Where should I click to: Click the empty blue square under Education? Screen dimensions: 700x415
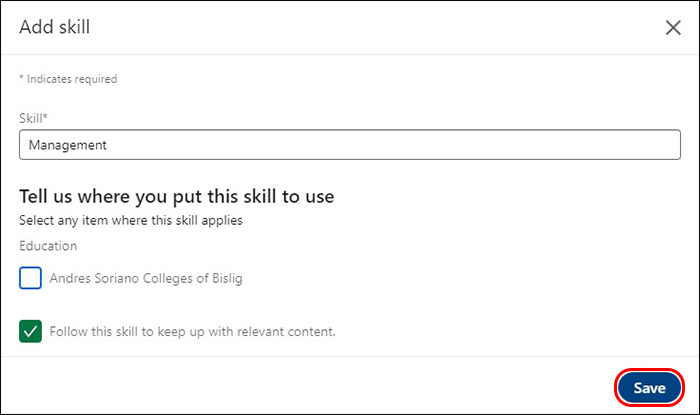pyautogui.click(x=30, y=278)
